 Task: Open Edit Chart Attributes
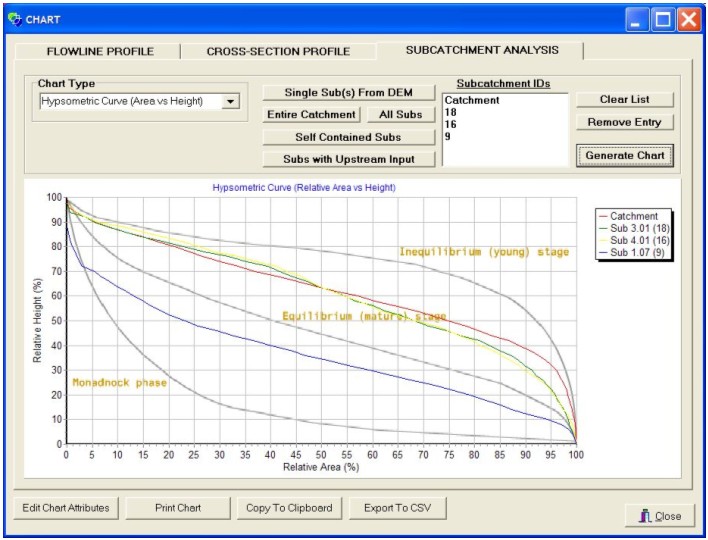(66, 508)
